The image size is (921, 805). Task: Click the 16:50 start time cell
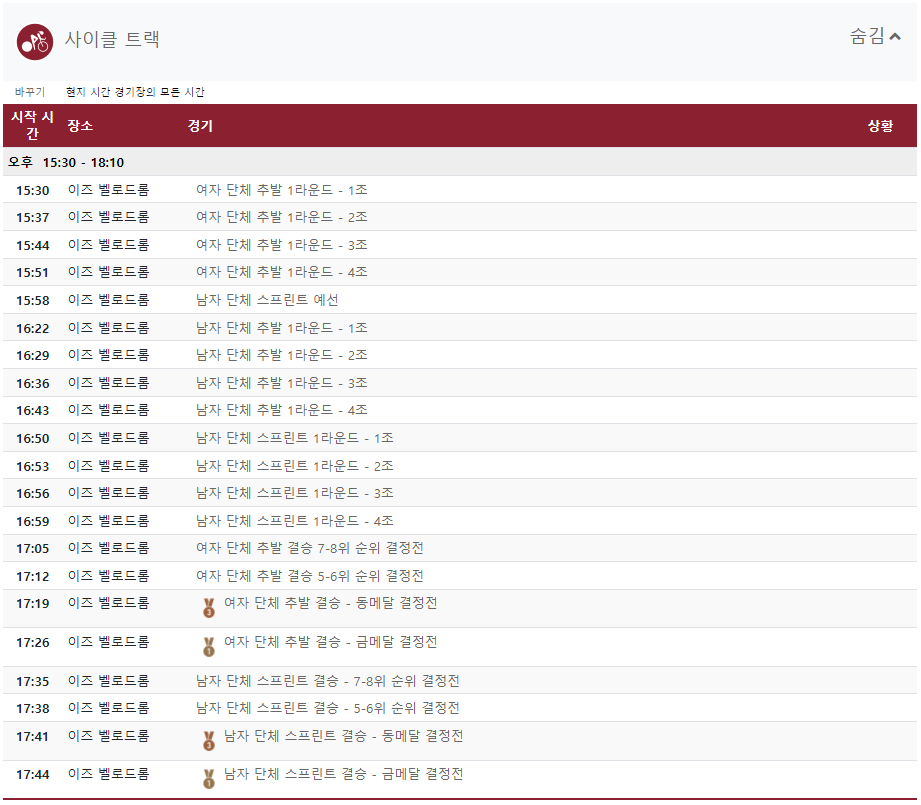(x=32, y=438)
